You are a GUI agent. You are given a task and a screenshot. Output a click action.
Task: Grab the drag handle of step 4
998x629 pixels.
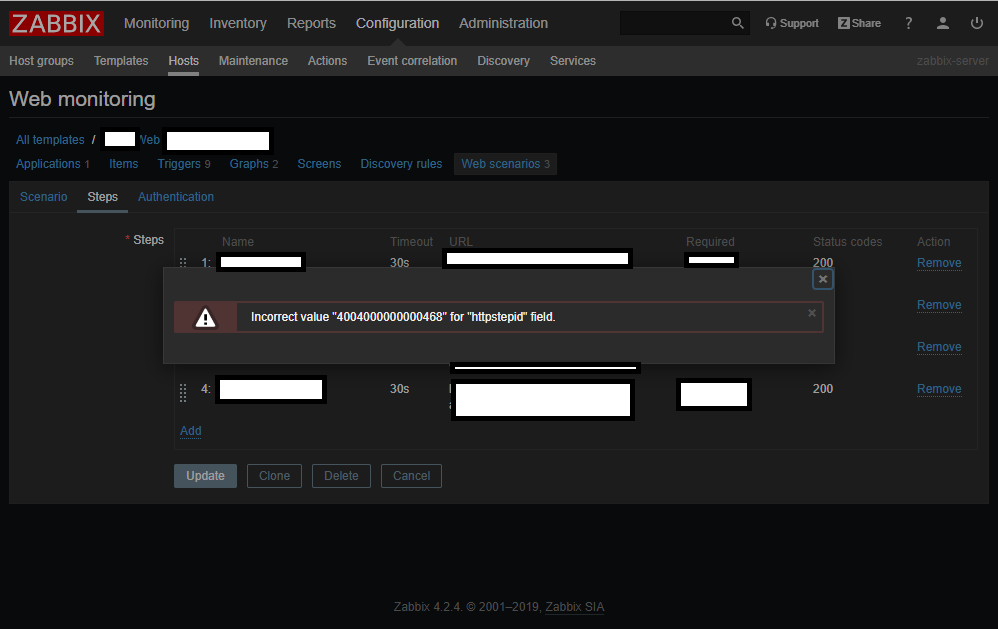pyautogui.click(x=183, y=393)
